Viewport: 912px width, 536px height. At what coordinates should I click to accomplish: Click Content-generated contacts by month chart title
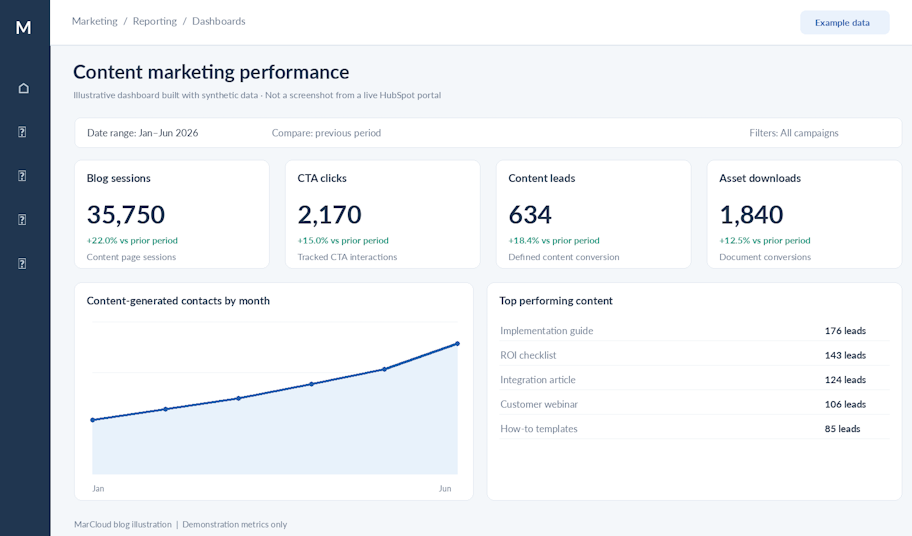click(x=178, y=301)
